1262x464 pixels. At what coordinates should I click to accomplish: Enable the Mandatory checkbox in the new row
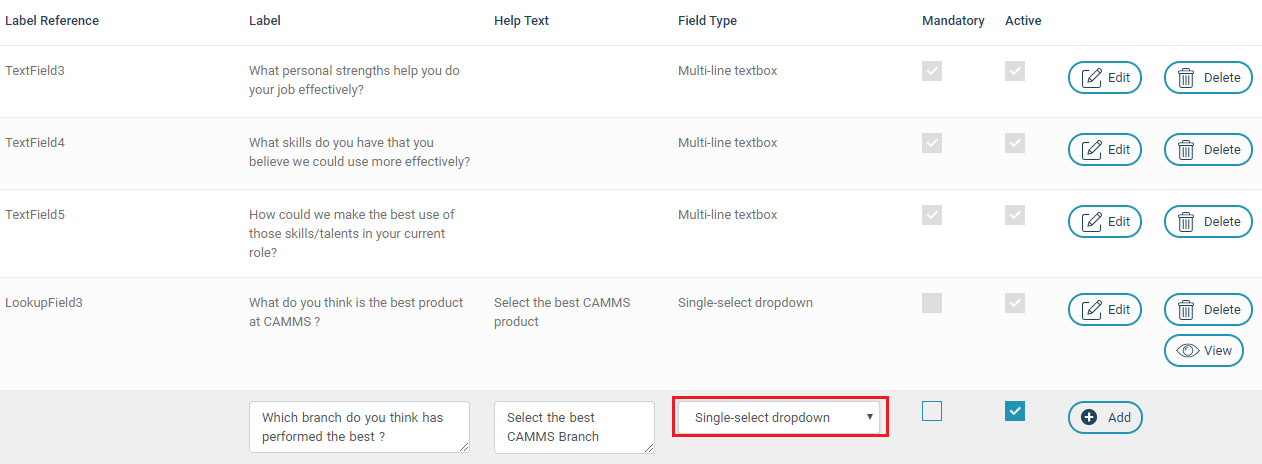(932, 411)
